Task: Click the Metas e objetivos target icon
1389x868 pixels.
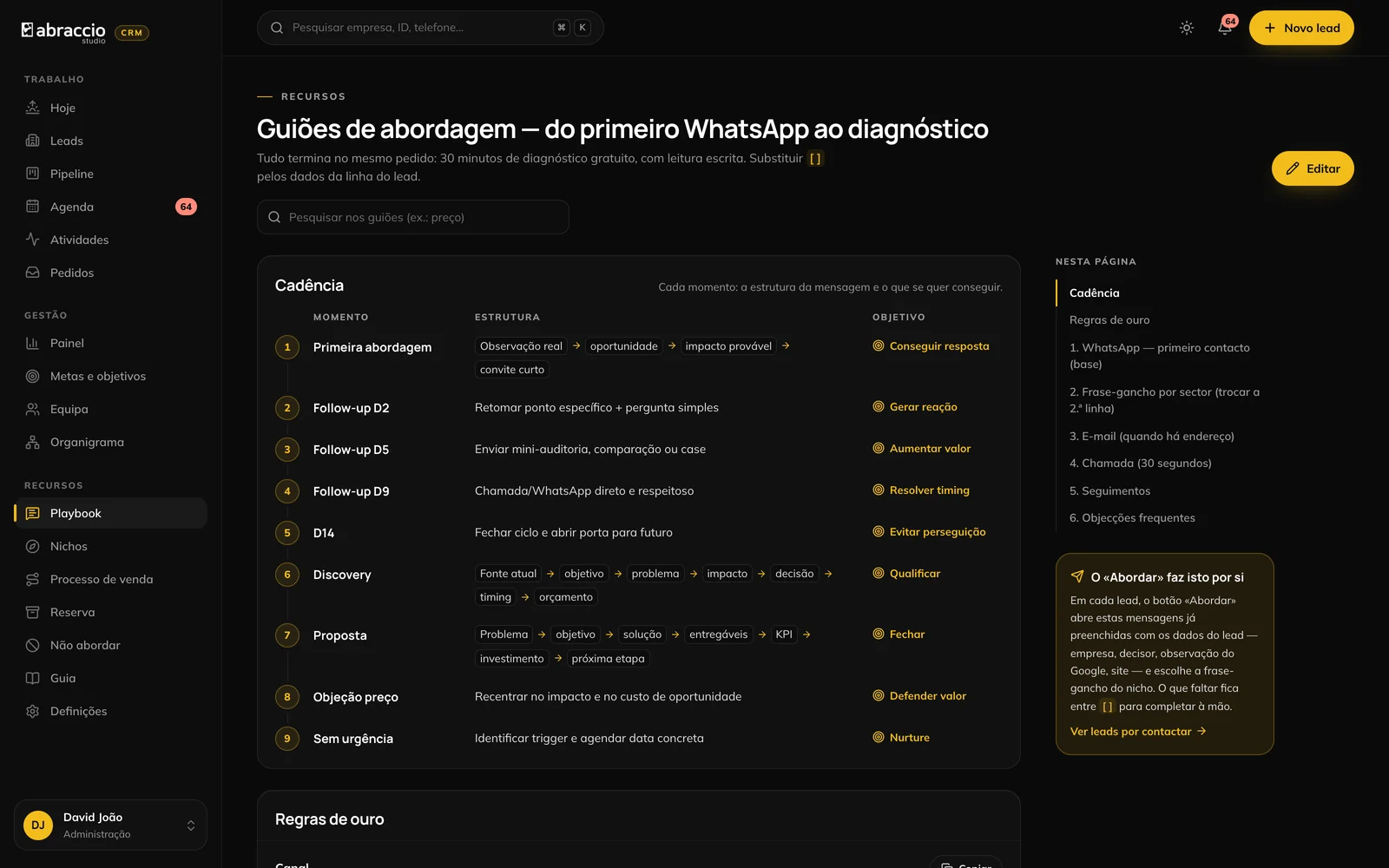Action: tap(33, 376)
